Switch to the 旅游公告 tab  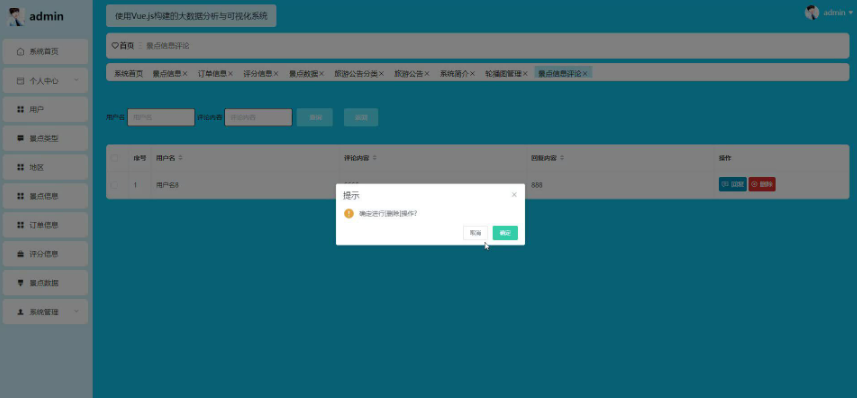point(409,73)
